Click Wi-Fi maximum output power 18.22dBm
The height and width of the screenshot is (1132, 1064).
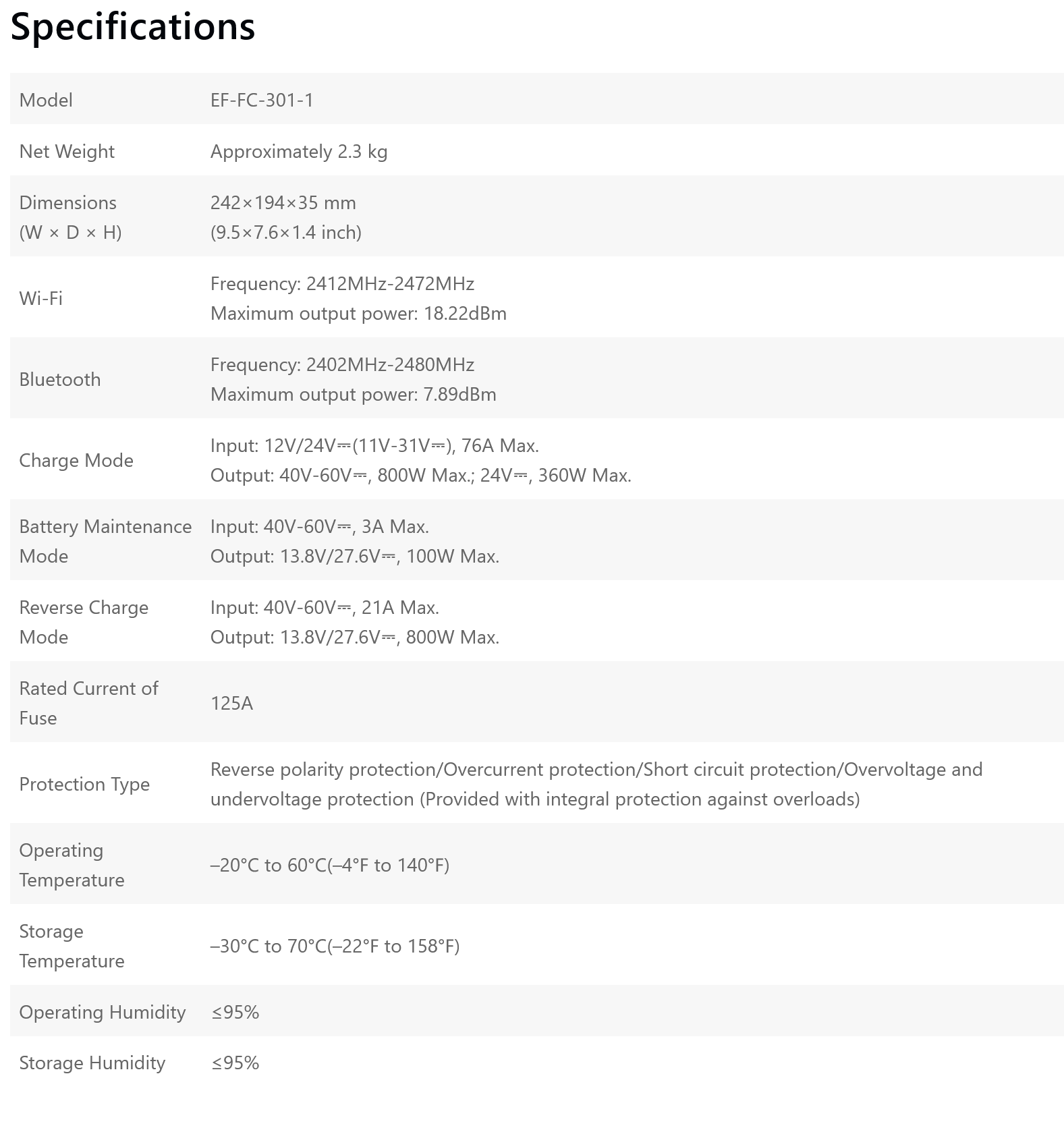(x=358, y=313)
